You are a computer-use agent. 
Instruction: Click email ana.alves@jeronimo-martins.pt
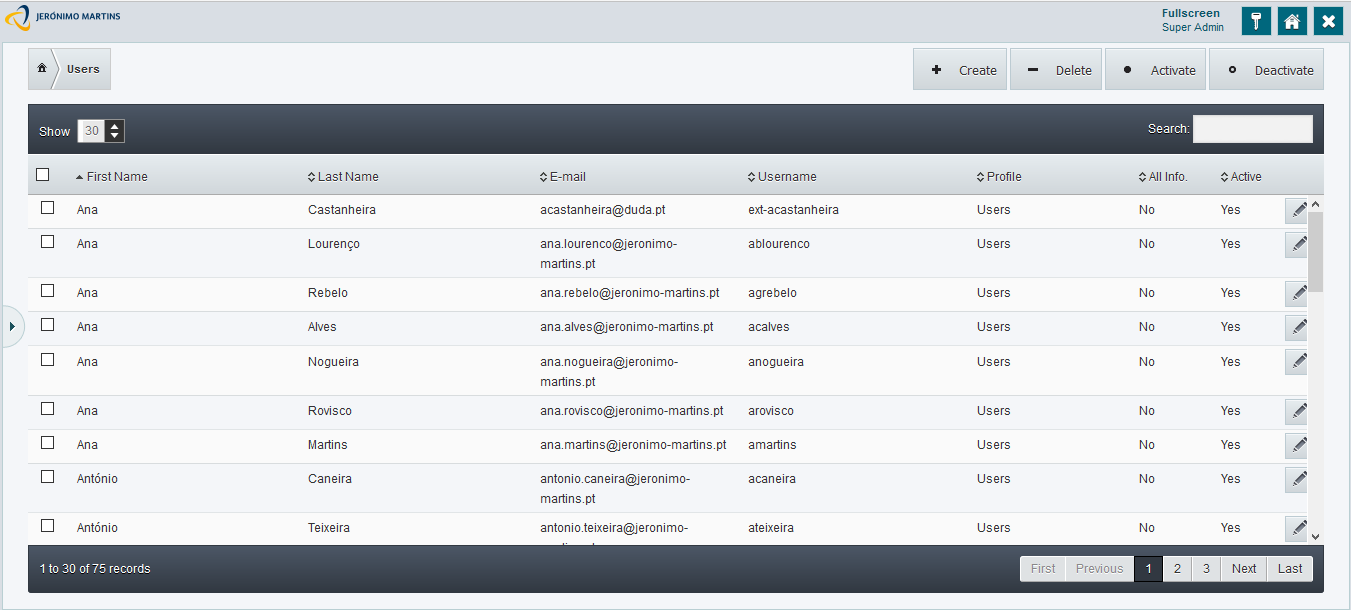pyautogui.click(x=627, y=327)
